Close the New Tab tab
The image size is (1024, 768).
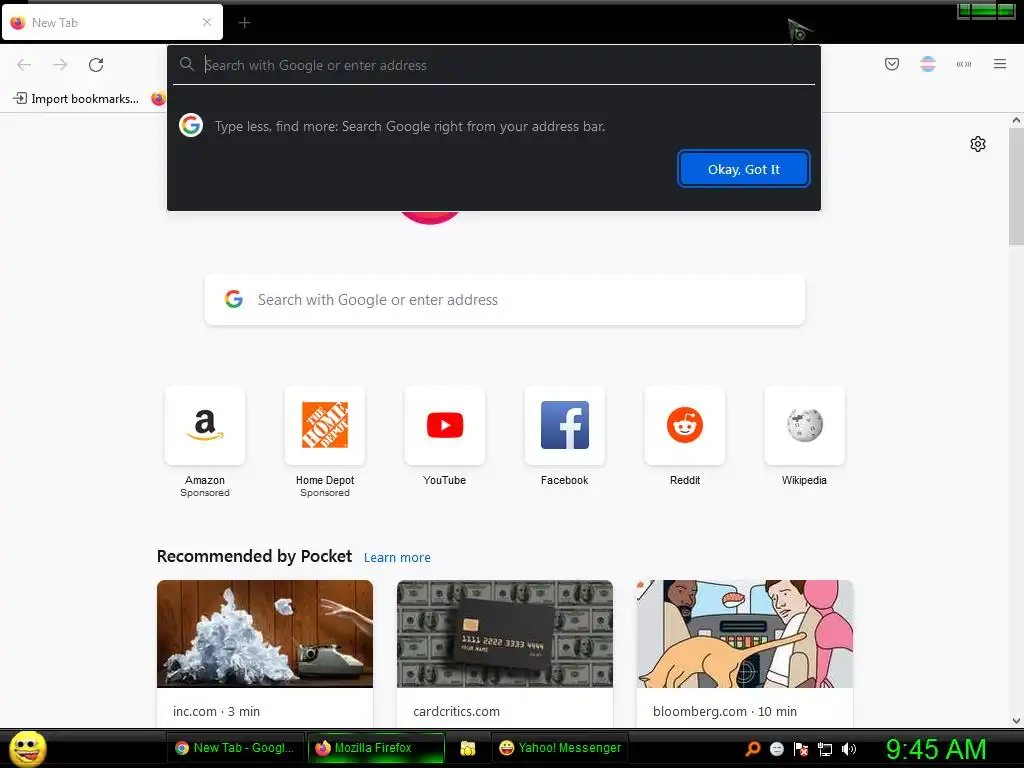tap(207, 22)
